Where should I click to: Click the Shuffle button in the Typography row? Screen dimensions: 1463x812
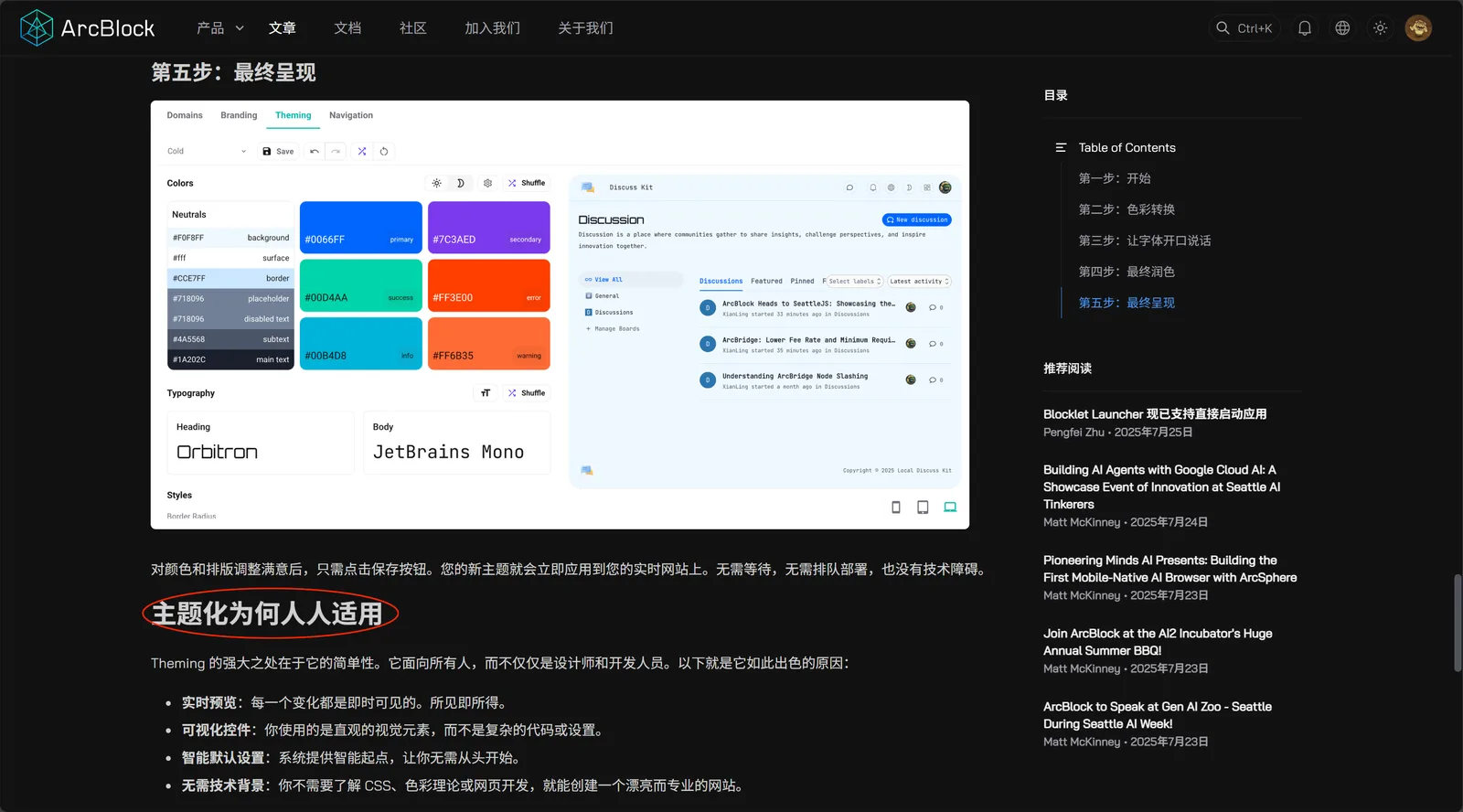(x=527, y=393)
